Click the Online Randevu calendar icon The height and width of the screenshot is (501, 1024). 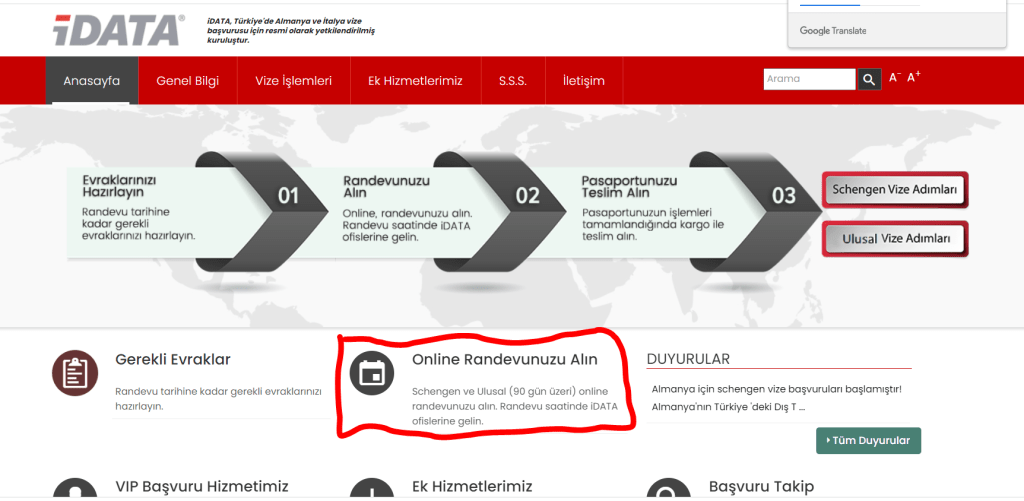372,374
